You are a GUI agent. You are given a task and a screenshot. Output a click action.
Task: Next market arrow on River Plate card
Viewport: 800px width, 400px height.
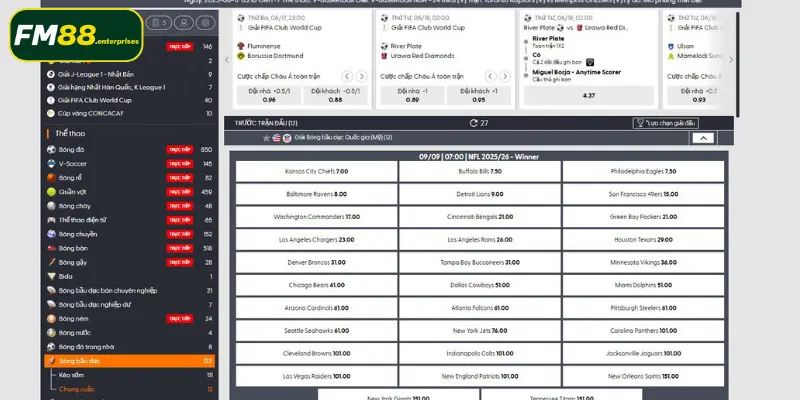click(505, 77)
